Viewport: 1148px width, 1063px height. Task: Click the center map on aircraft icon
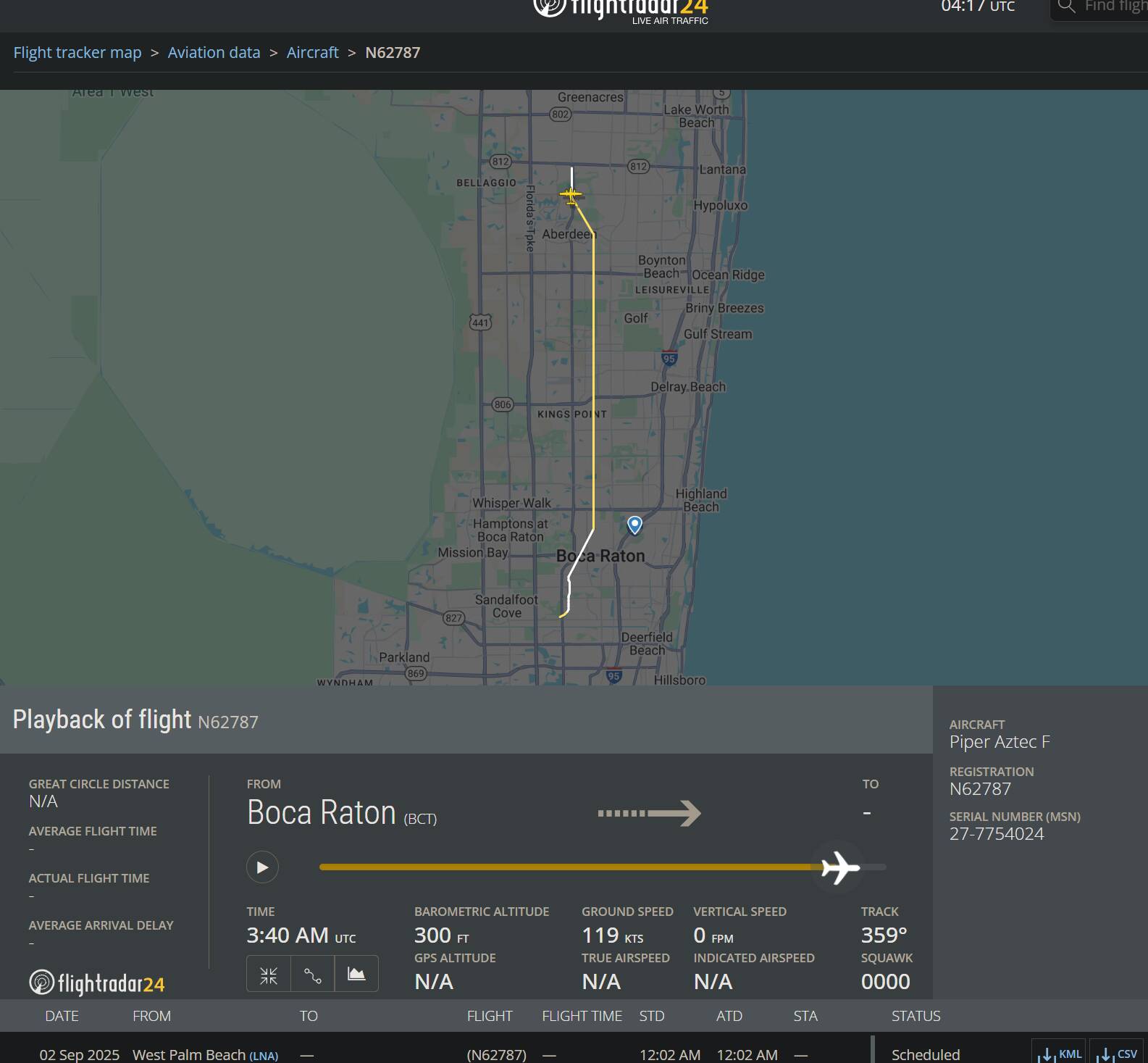(x=269, y=975)
